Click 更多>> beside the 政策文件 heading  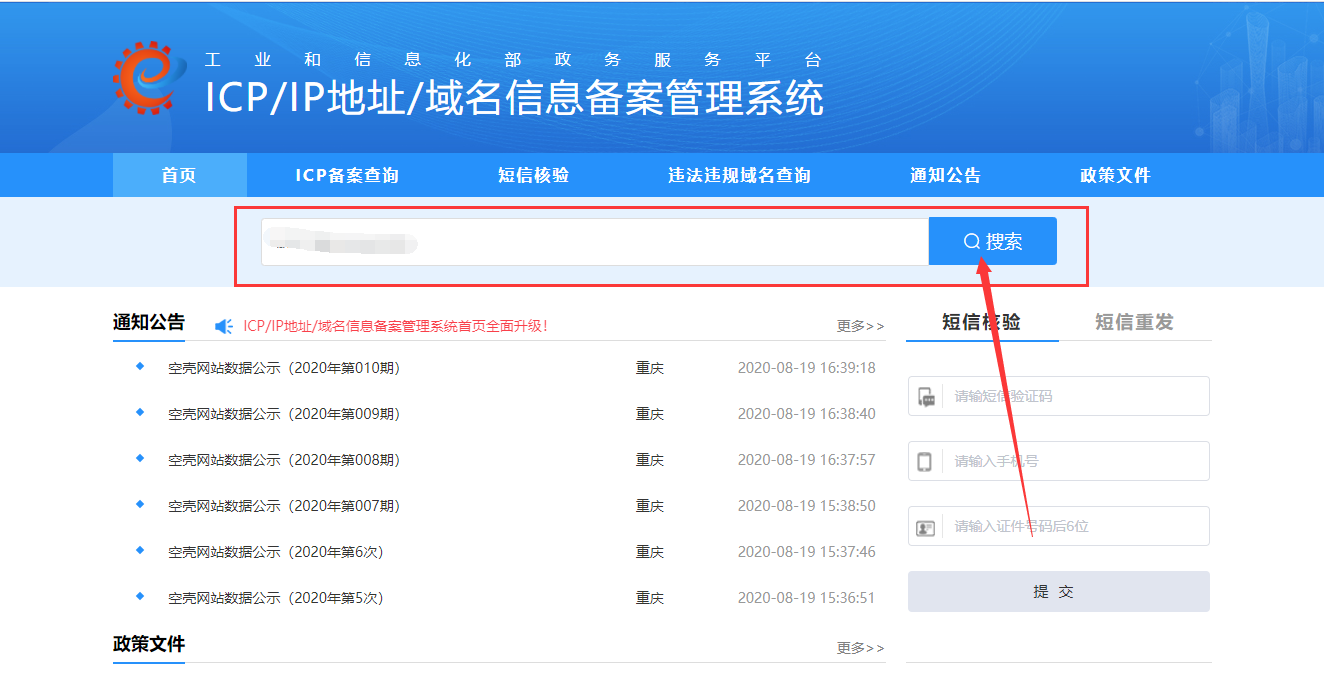[x=861, y=648]
